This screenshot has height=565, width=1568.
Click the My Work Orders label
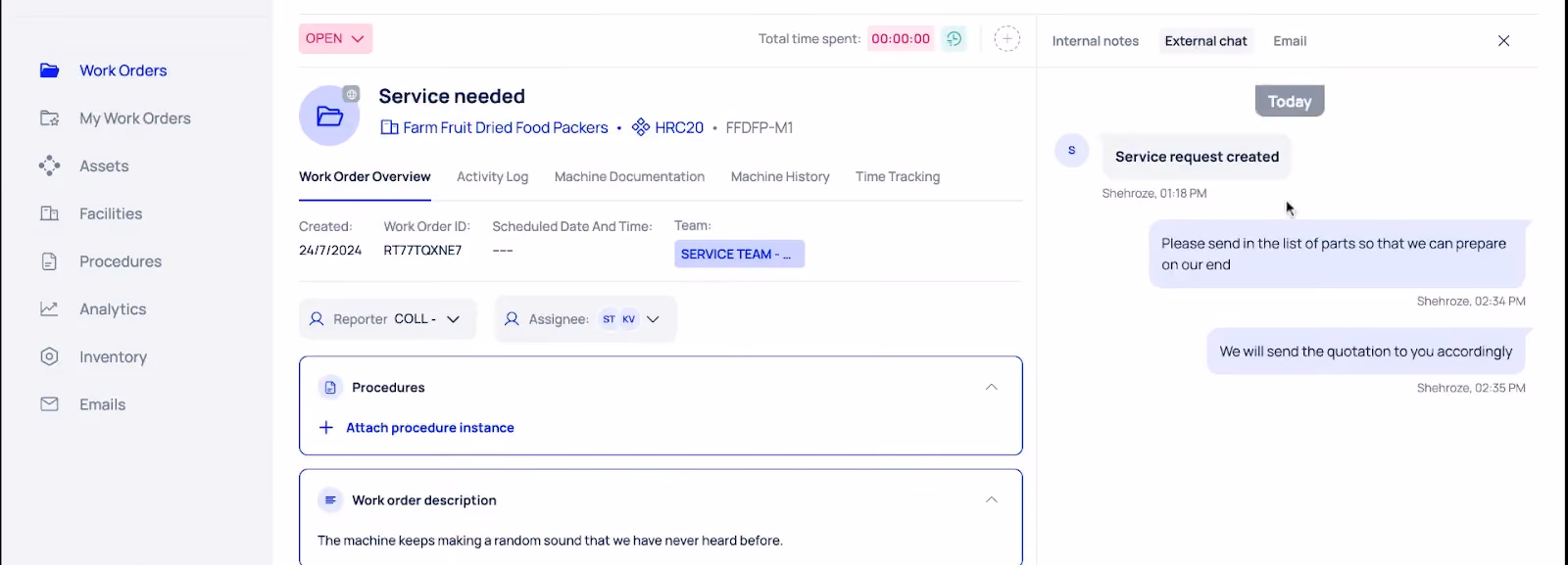pos(135,118)
